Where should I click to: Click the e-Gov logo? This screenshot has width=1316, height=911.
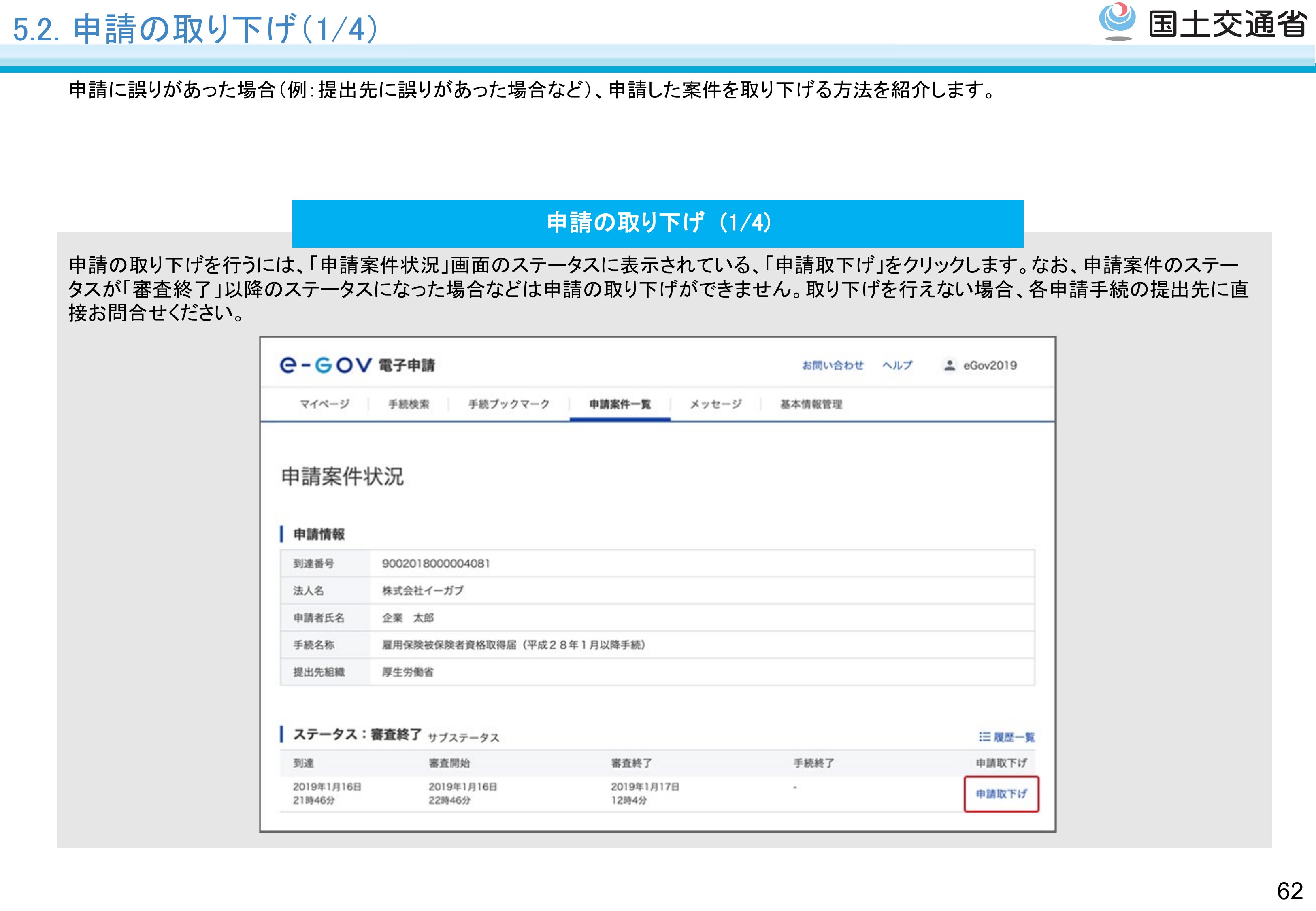[326, 365]
